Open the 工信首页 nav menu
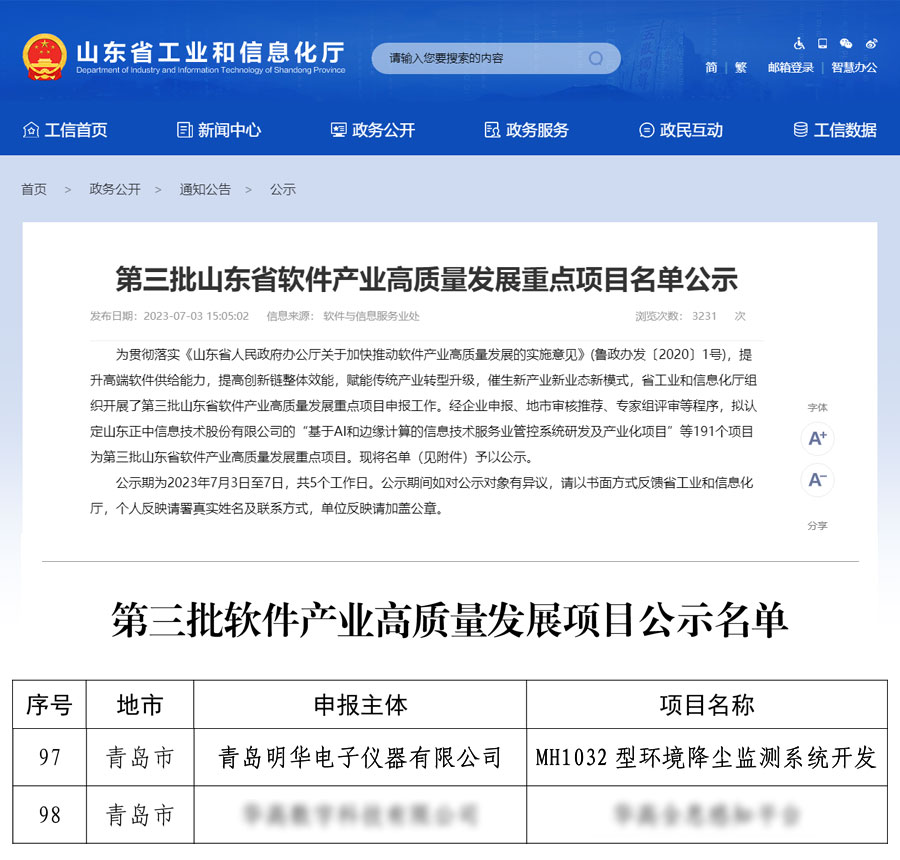 click(65, 130)
